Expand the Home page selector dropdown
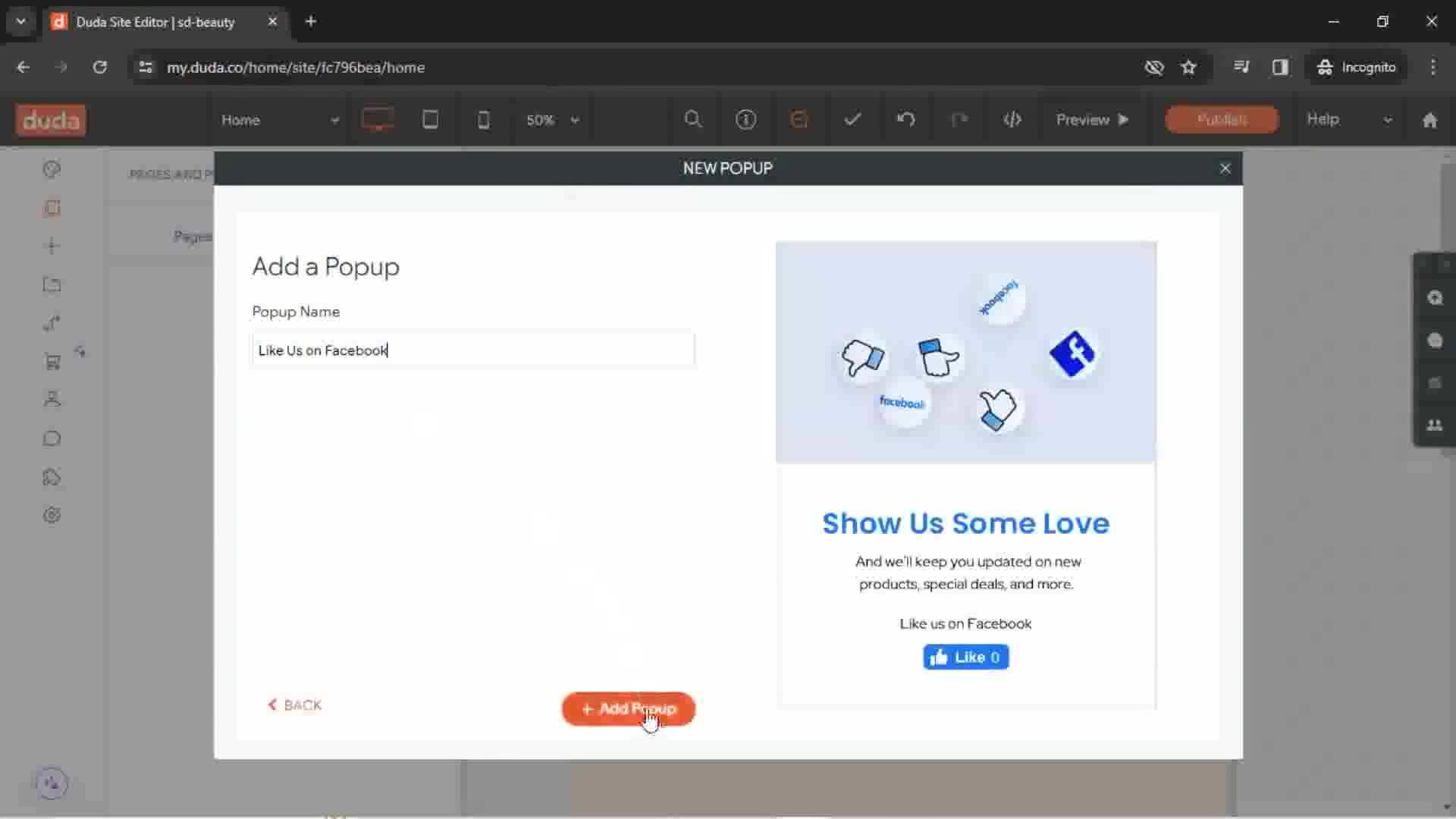This screenshot has width=1456, height=819. 279,120
